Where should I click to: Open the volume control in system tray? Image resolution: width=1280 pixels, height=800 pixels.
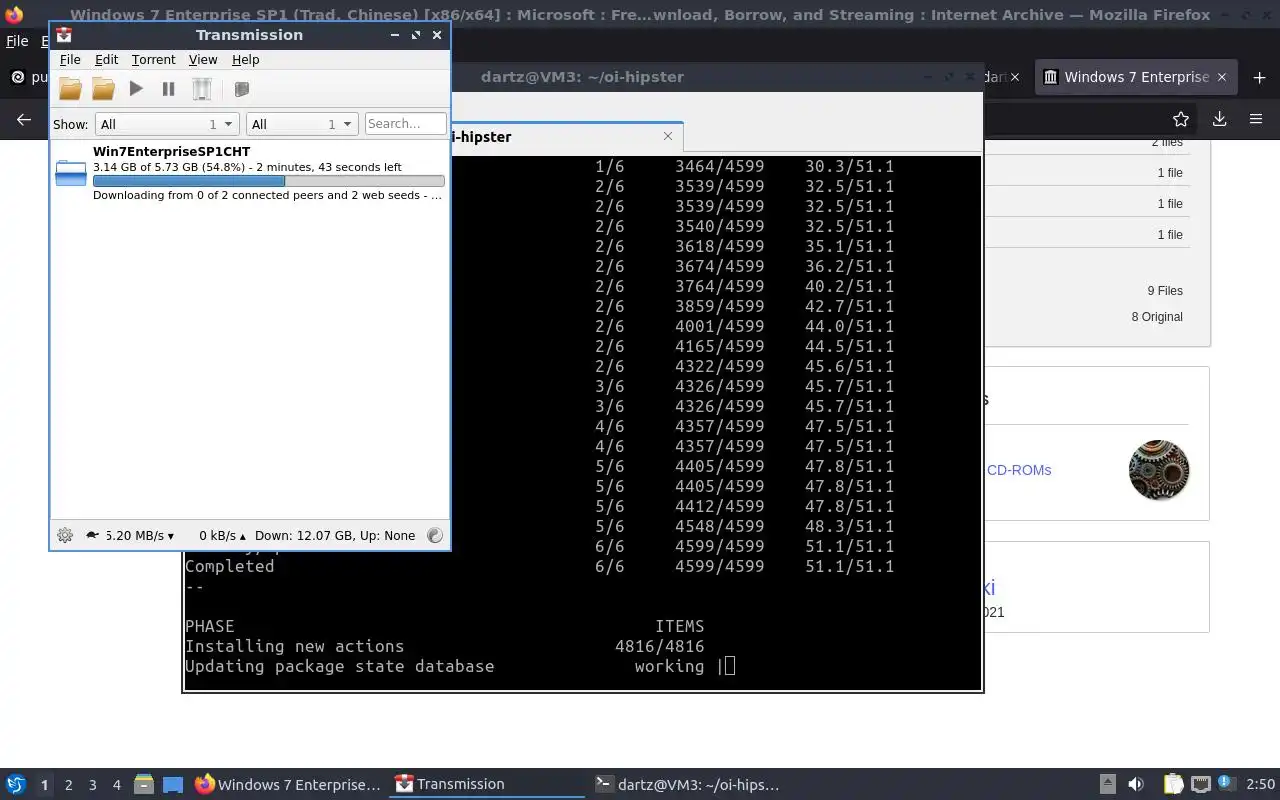(1135, 785)
